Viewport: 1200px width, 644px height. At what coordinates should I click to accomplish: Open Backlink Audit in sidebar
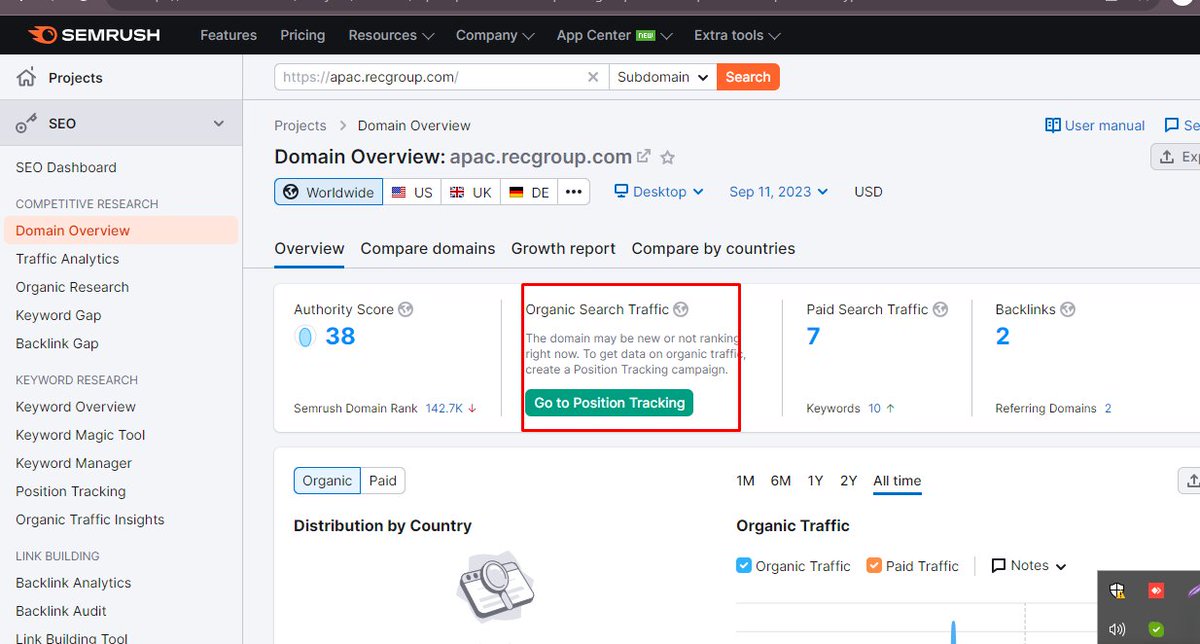click(x=61, y=611)
